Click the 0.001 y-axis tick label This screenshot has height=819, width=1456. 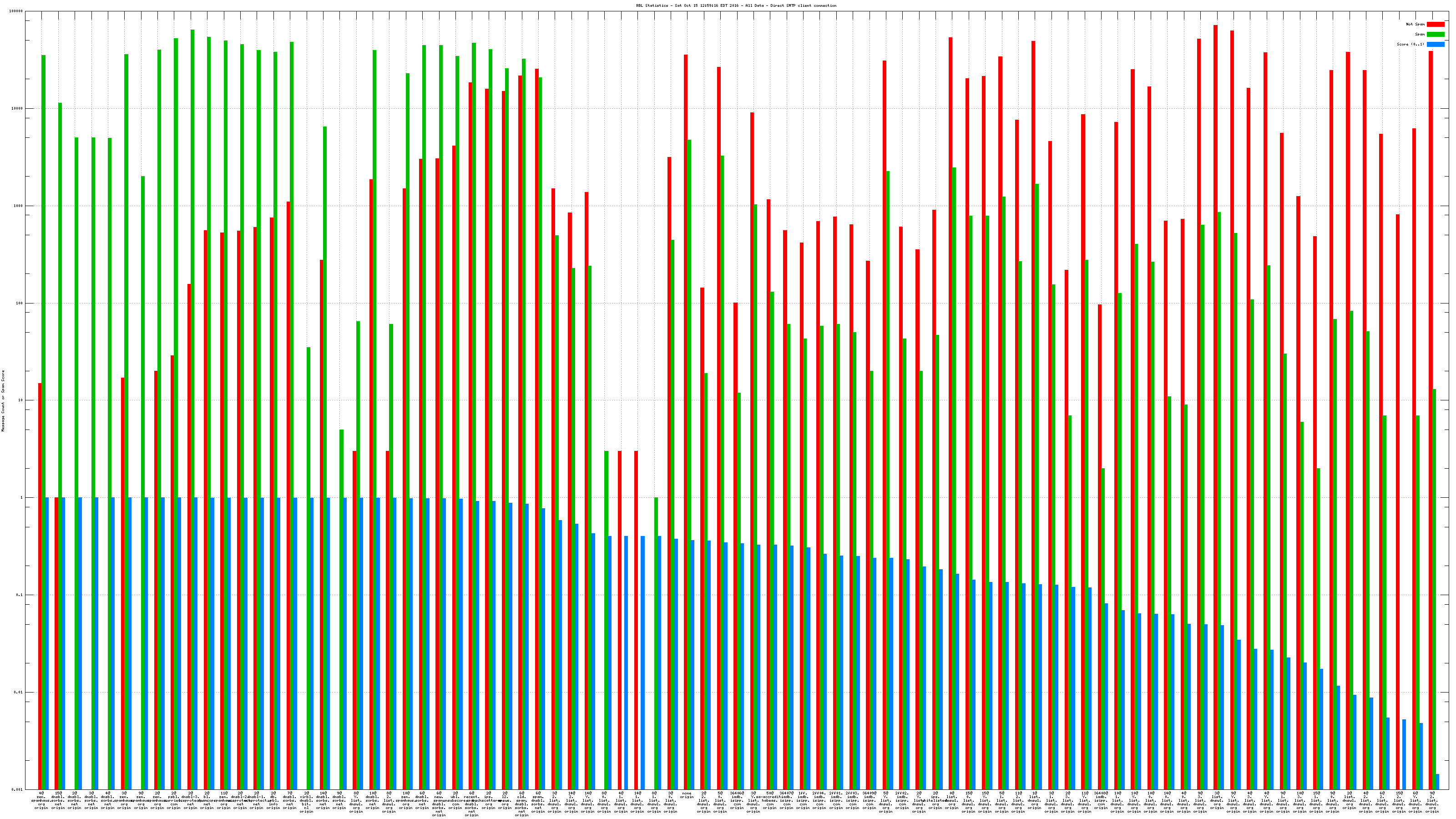pyautogui.click(x=18, y=789)
